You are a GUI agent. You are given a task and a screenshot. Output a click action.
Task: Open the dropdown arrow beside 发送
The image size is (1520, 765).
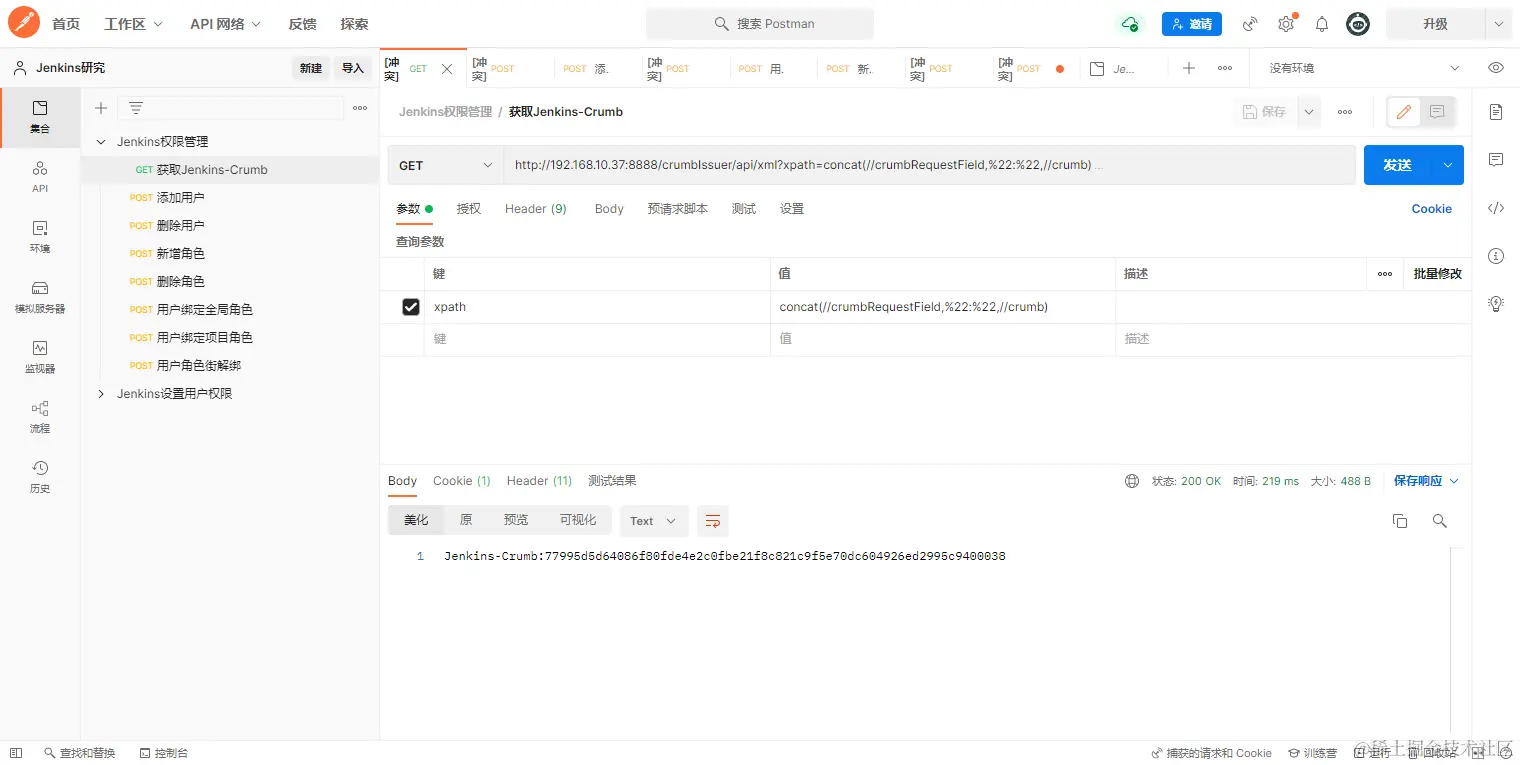click(1447, 165)
